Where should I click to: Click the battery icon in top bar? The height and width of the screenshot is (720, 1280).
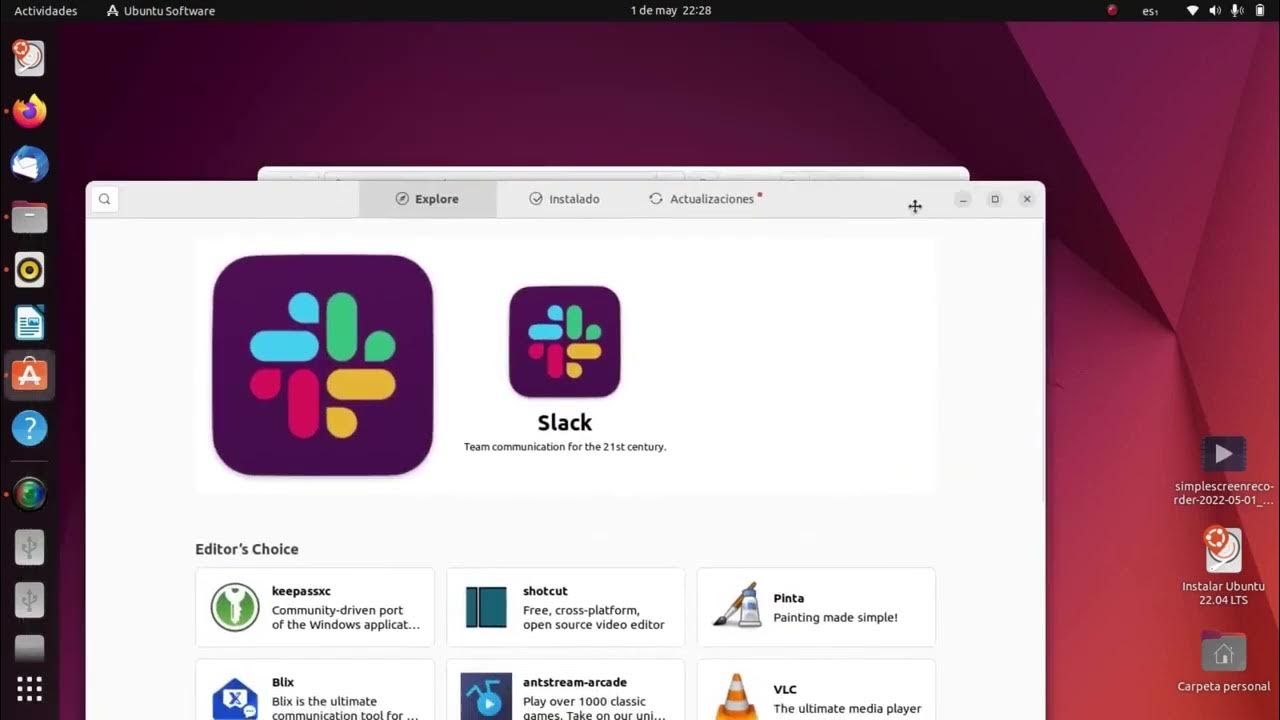coord(1259,11)
